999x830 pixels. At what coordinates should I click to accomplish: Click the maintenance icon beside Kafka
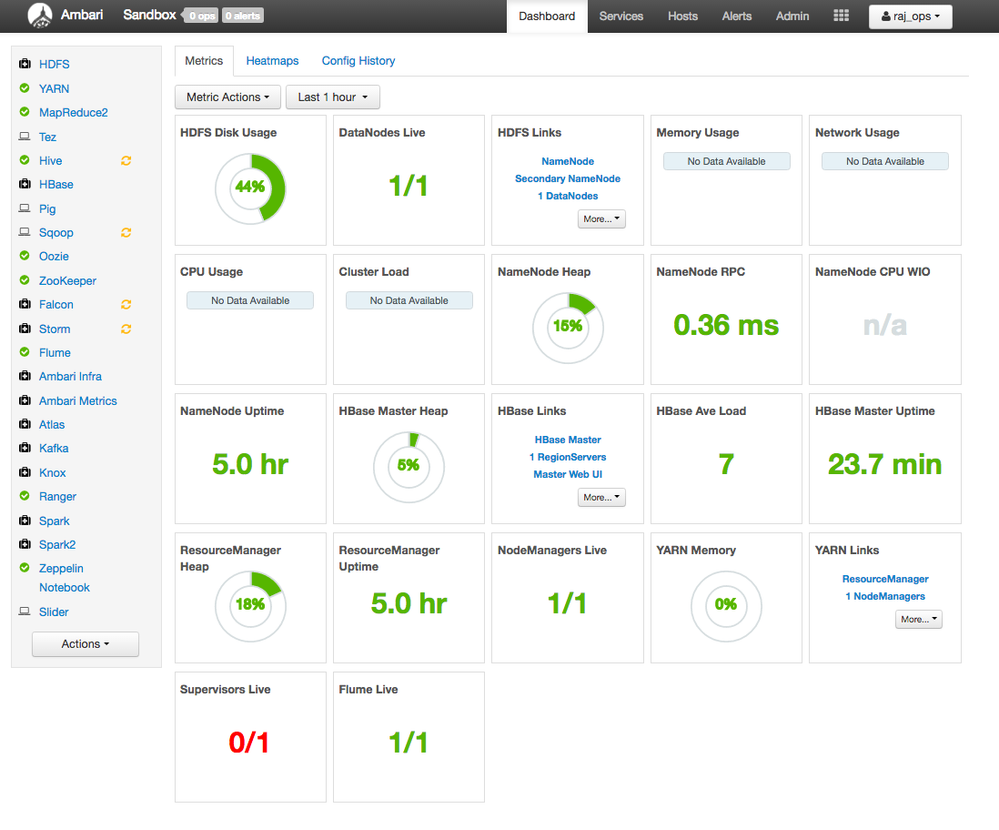click(x=25, y=448)
